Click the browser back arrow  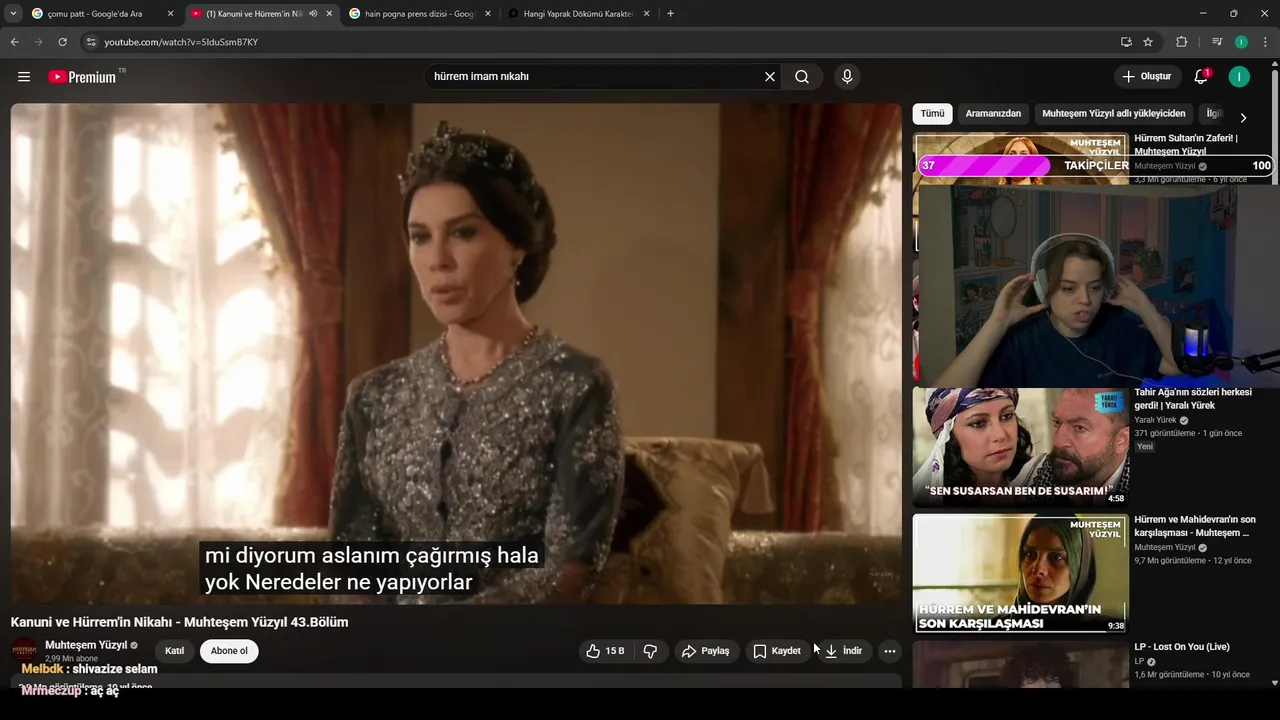(14, 42)
